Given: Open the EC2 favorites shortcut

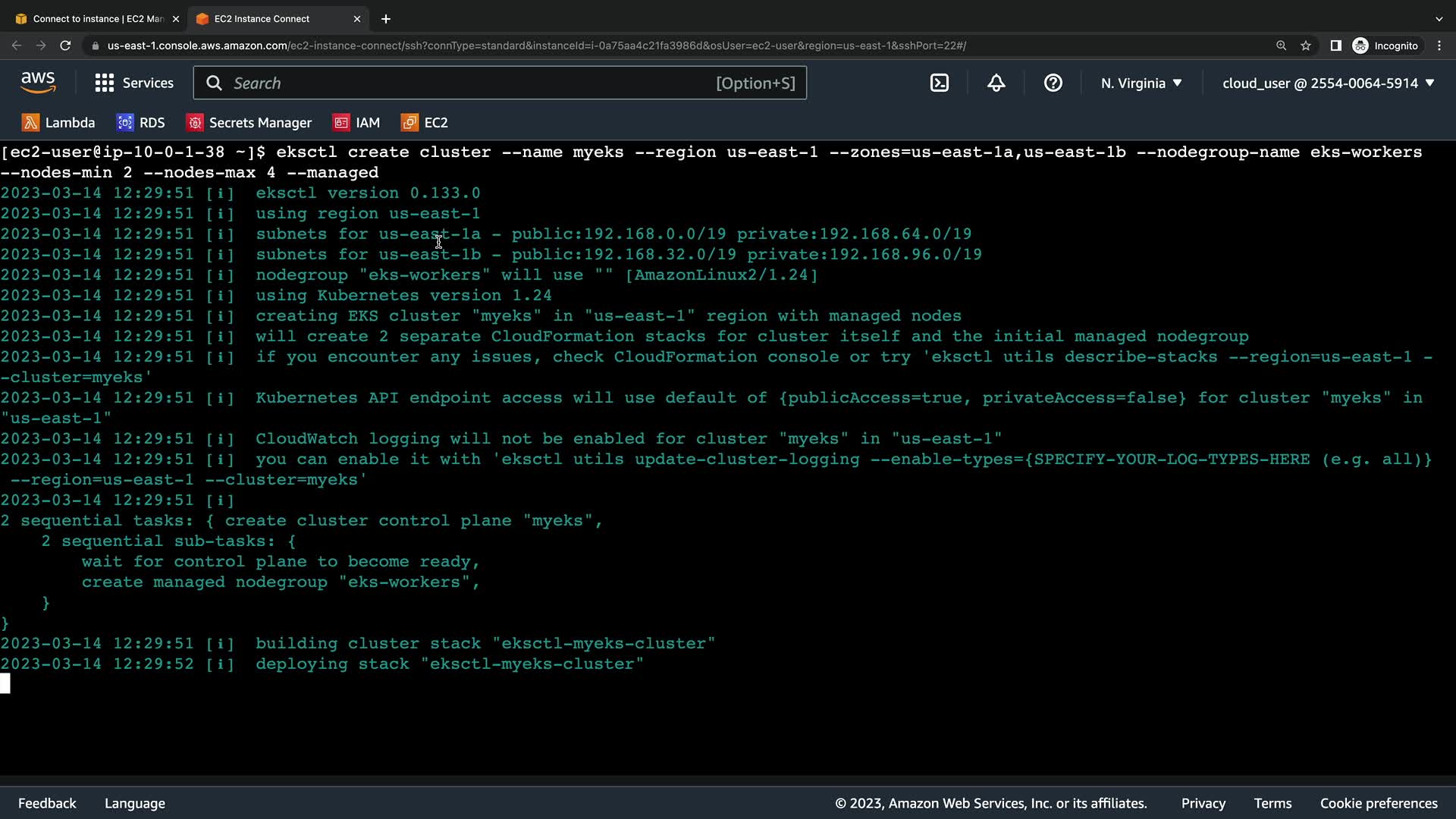Looking at the screenshot, I should click(x=425, y=123).
